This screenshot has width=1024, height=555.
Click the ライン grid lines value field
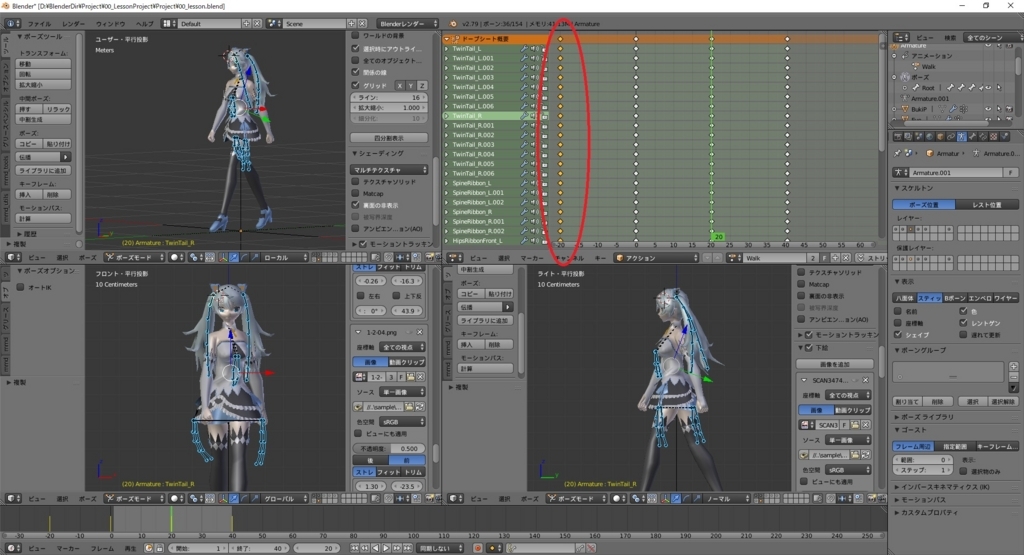point(389,97)
